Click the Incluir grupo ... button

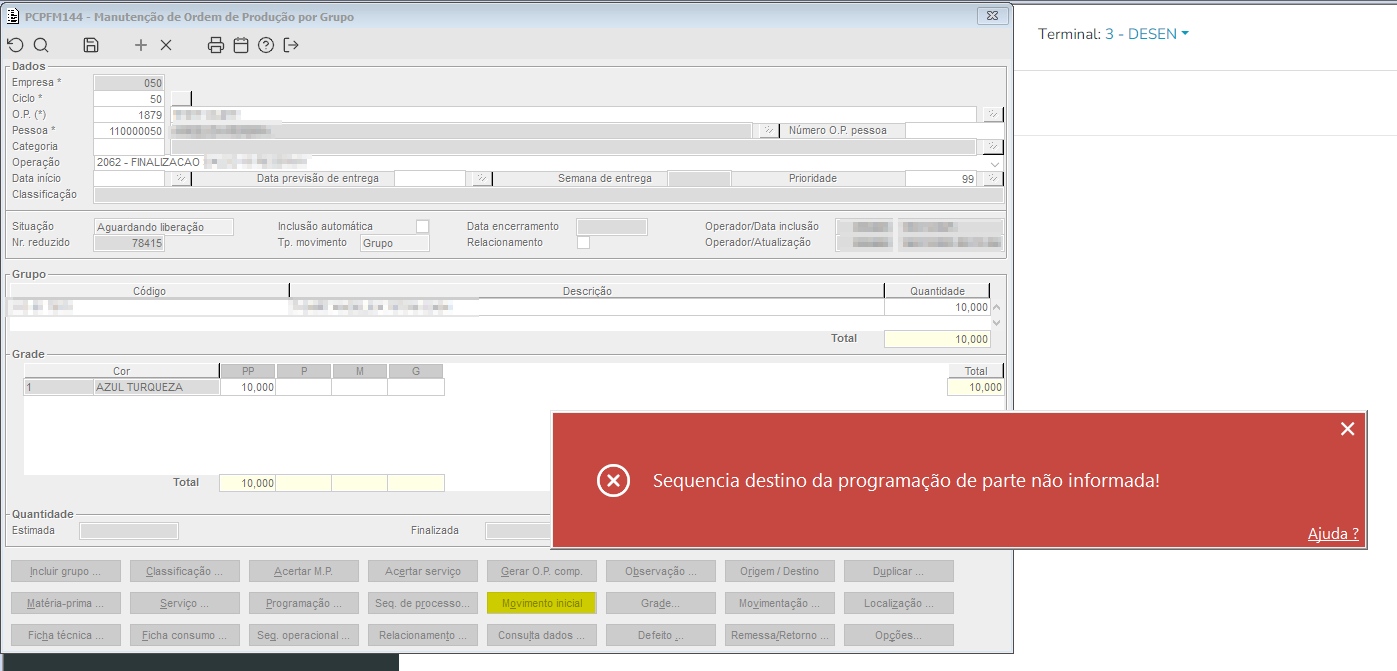(x=66, y=571)
